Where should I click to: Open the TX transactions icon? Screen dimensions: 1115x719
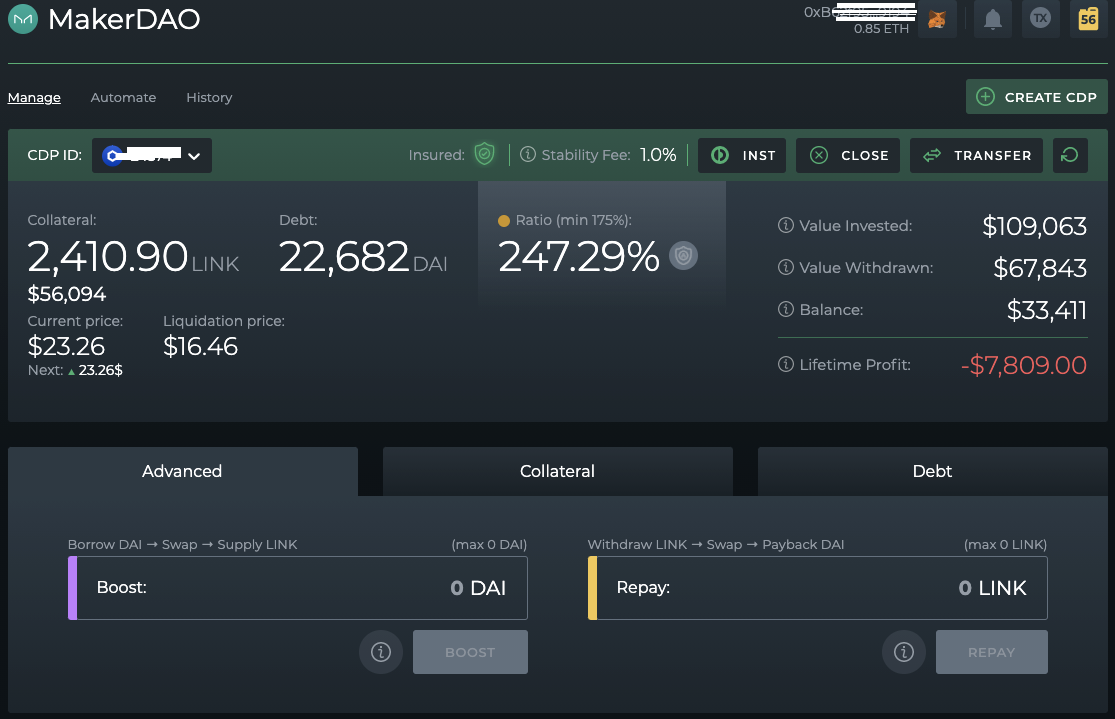[x=1040, y=18]
